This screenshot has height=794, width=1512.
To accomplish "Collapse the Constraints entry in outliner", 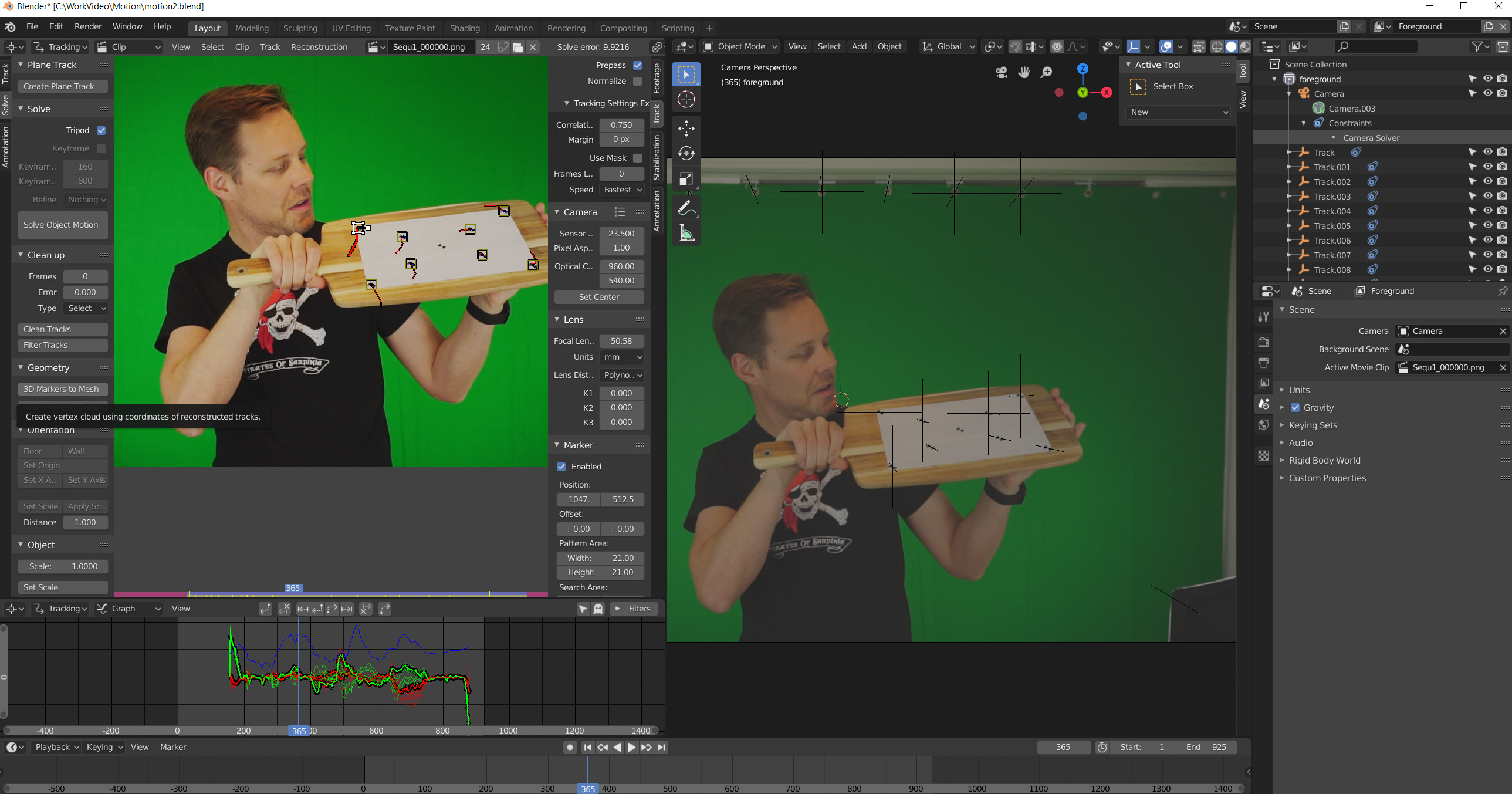I will click(1304, 123).
